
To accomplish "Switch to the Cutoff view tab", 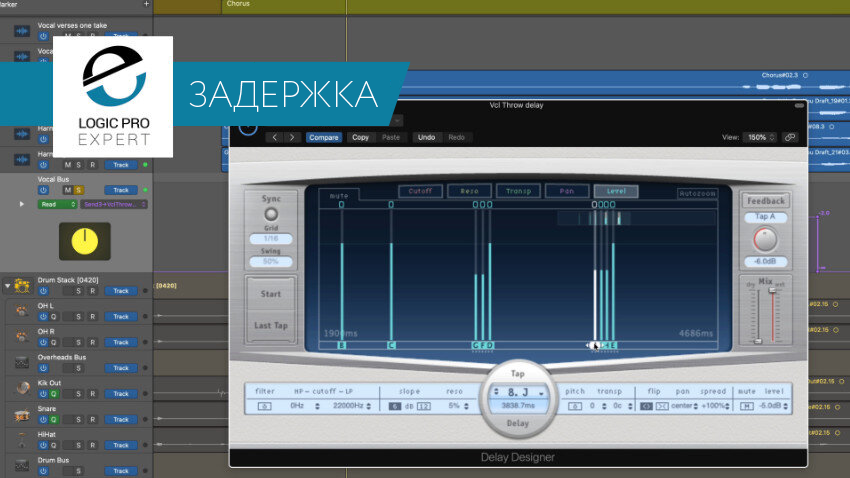I will click(421, 191).
